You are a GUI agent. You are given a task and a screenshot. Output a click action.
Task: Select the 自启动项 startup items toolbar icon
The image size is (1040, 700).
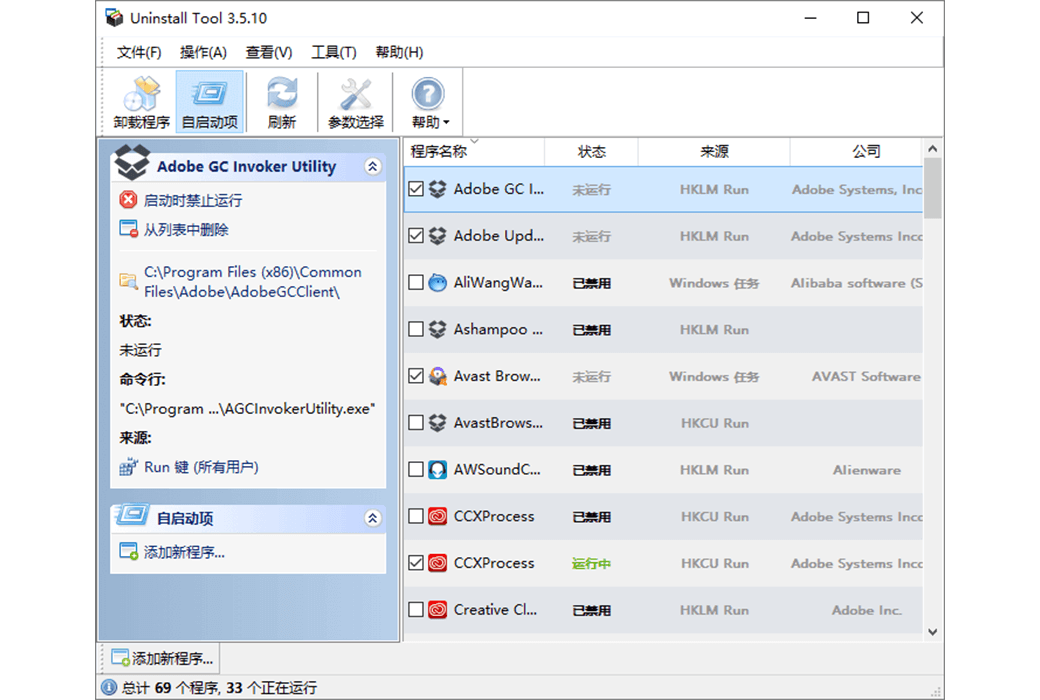coord(210,102)
